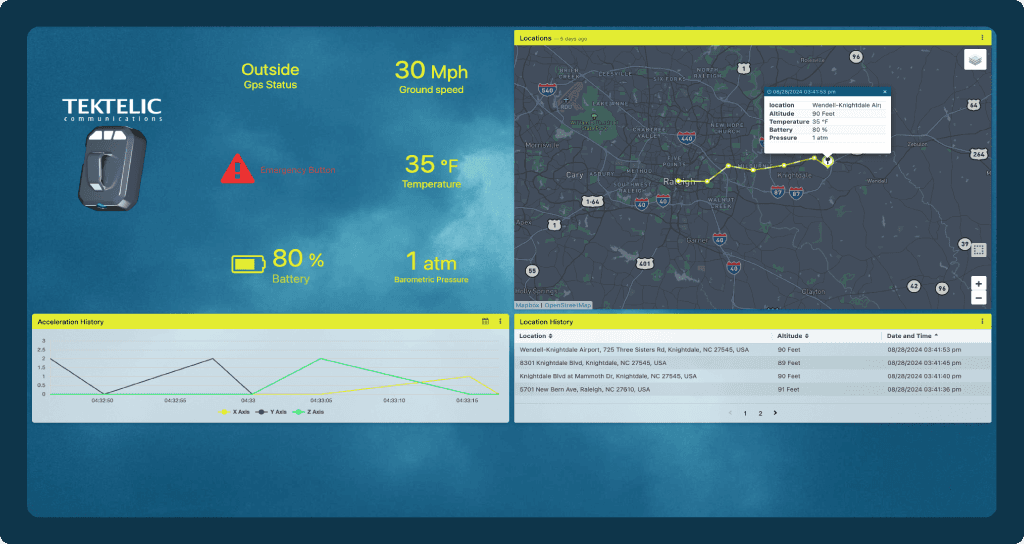Click the Outside Gps Status value
The width and height of the screenshot is (1024, 544).
270,69
